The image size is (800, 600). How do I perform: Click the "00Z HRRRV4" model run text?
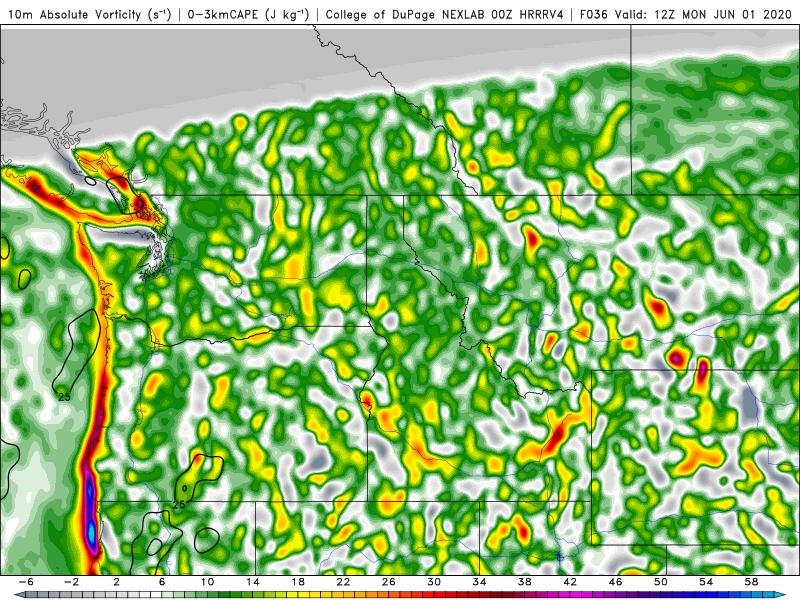pyautogui.click(x=529, y=15)
